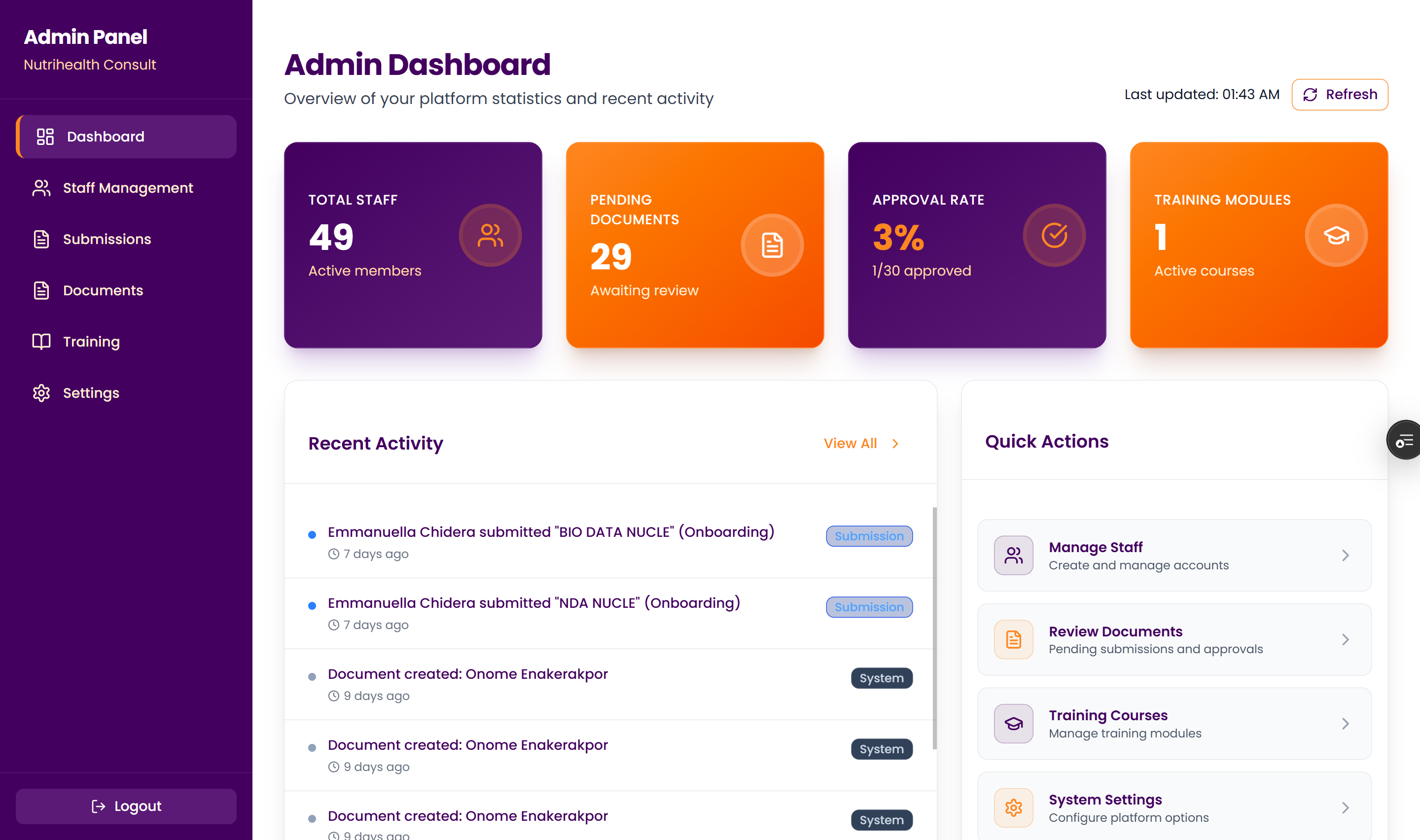Screen dimensions: 1420x840
Task: Click the Review Documents orange file icon
Action: pos(1013,640)
